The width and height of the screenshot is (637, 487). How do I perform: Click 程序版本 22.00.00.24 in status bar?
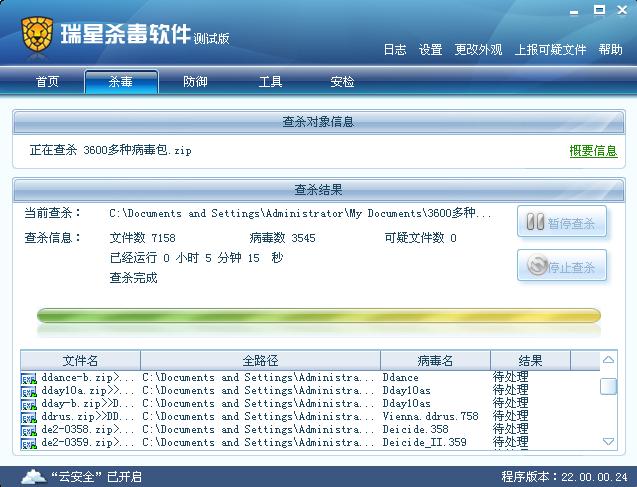pos(565,476)
